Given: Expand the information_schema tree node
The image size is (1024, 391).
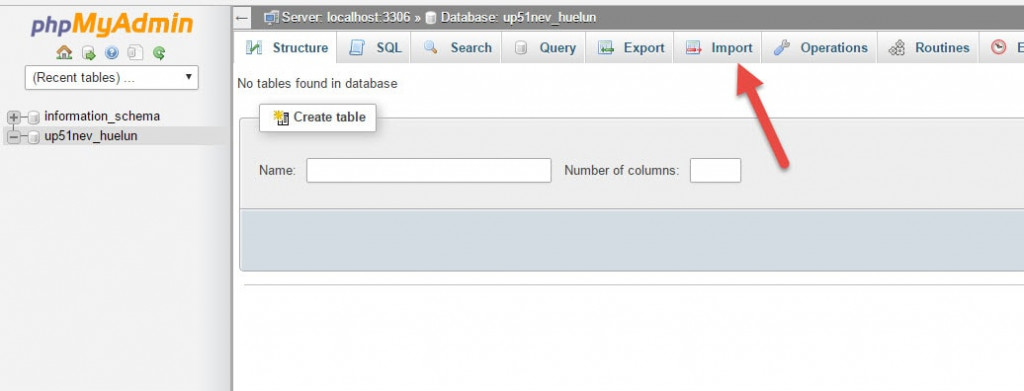Looking at the screenshot, I should pyautogui.click(x=13, y=117).
